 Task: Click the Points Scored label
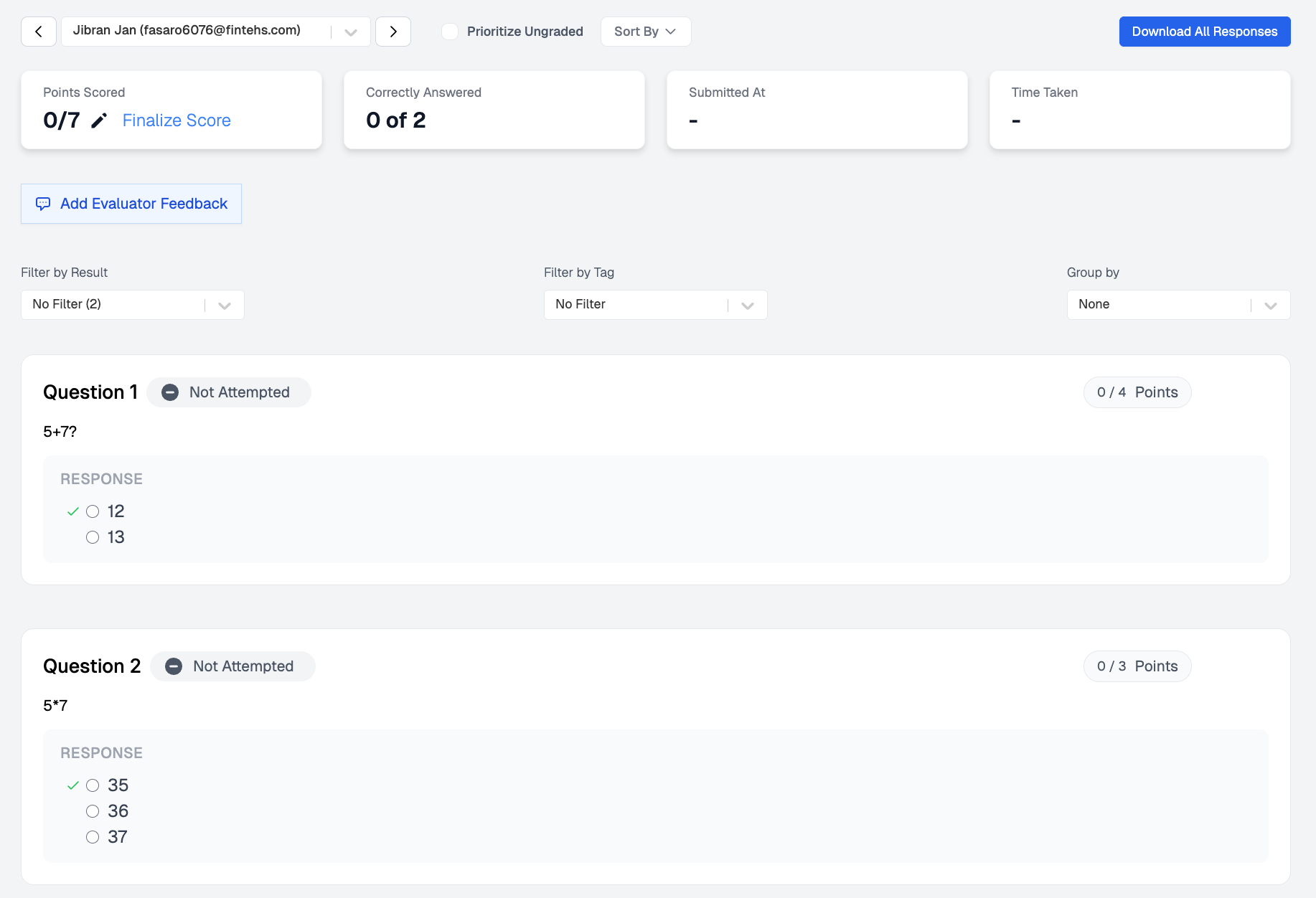(x=84, y=93)
